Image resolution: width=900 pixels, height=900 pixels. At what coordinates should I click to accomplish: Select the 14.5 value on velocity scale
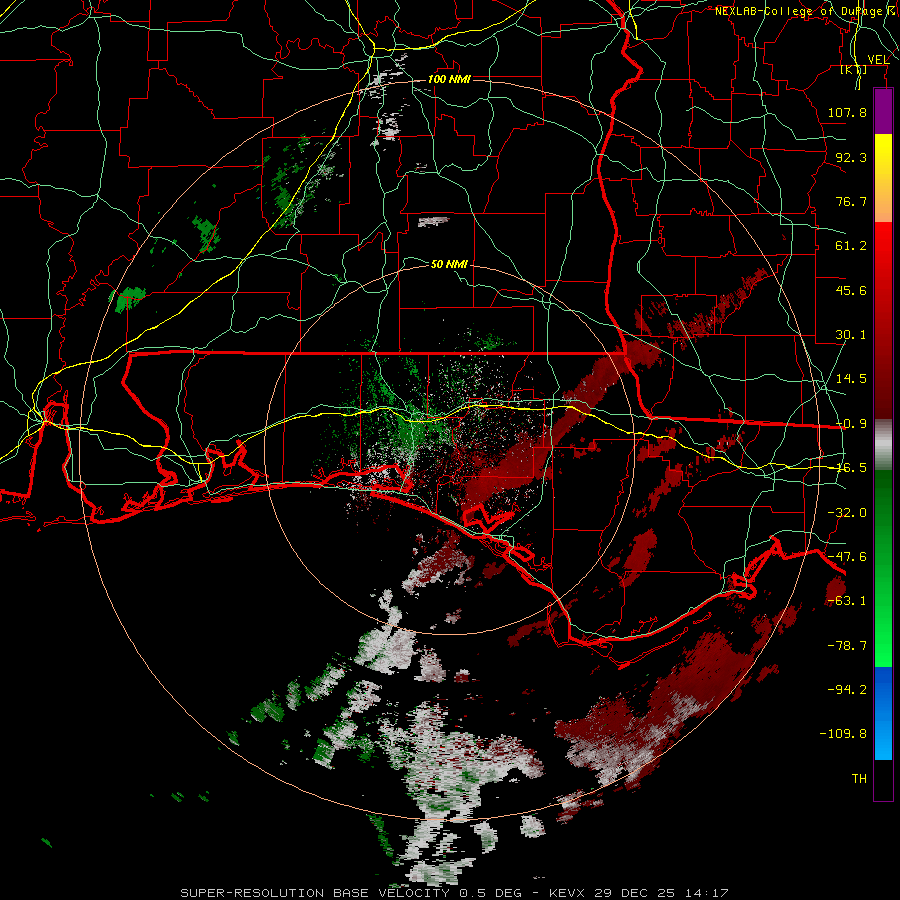[x=851, y=379]
